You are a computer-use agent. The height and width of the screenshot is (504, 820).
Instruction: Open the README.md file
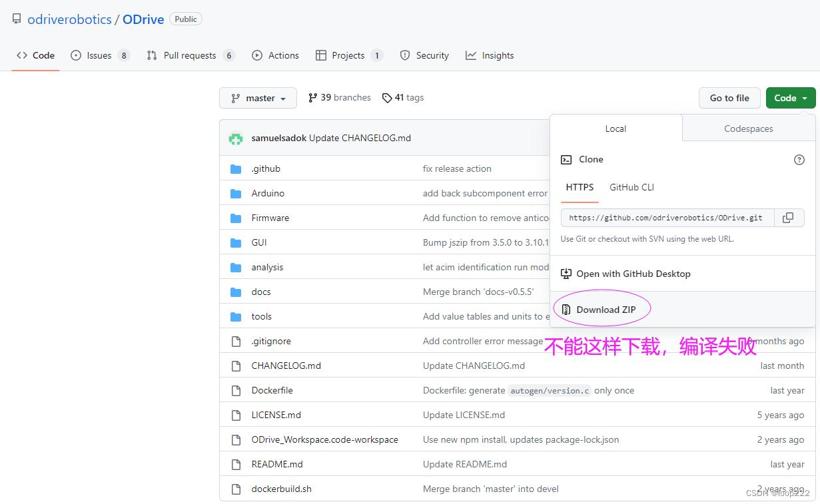(277, 464)
